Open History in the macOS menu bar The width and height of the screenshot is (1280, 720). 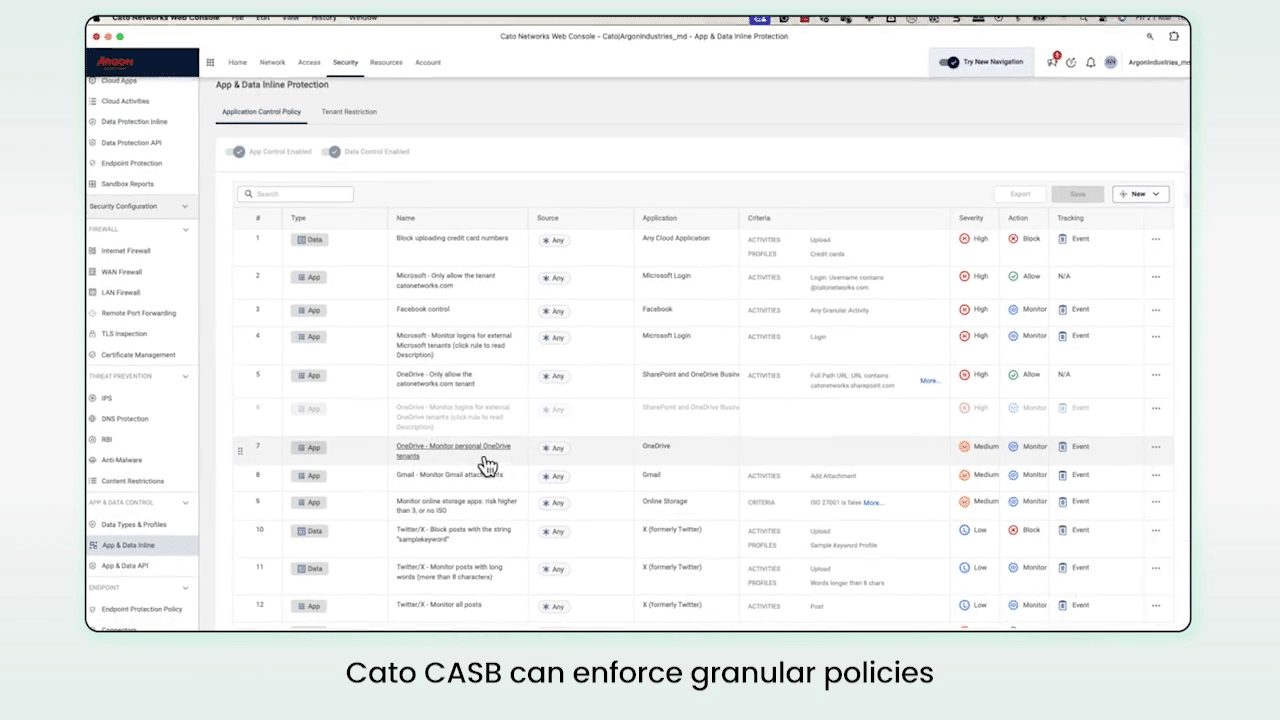point(323,18)
